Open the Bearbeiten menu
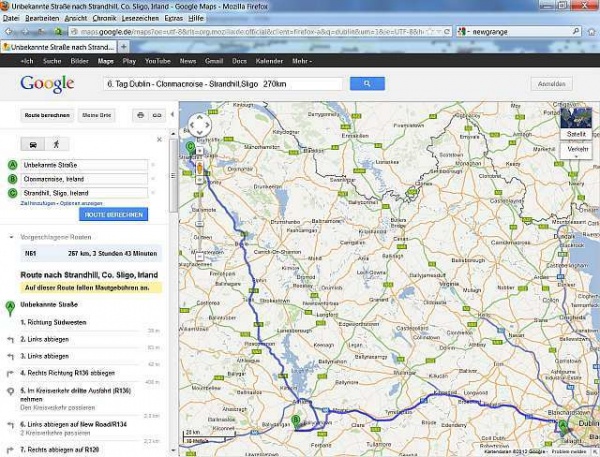The width and height of the screenshot is (600, 457). coord(42,18)
